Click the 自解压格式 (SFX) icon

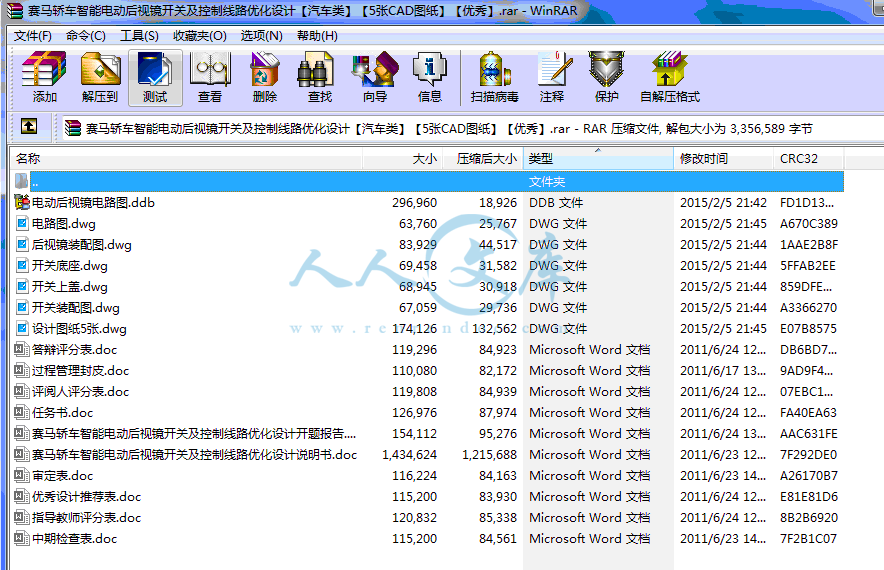click(x=670, y=77)
